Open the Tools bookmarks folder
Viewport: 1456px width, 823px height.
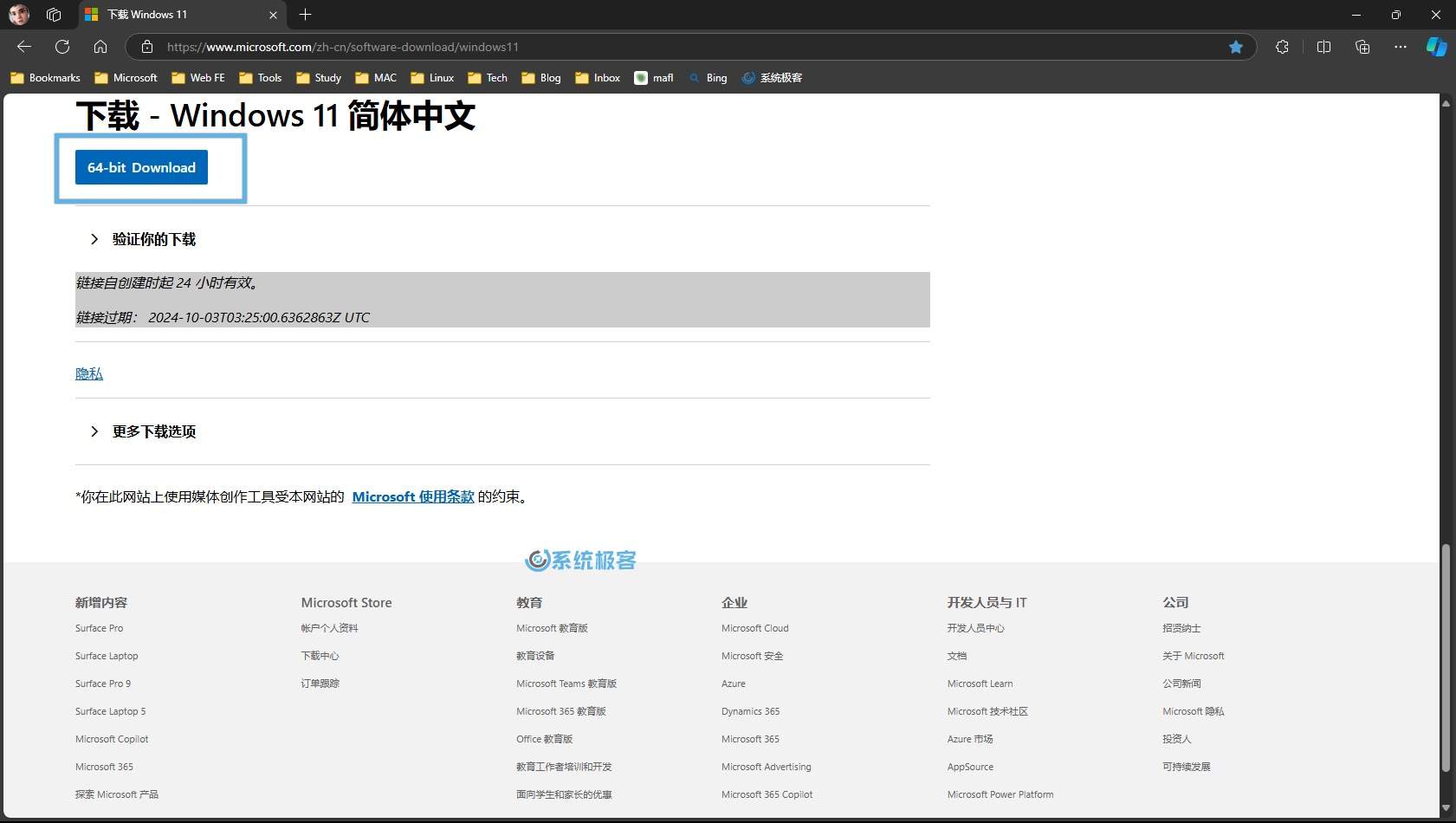[x=260, y=78]
